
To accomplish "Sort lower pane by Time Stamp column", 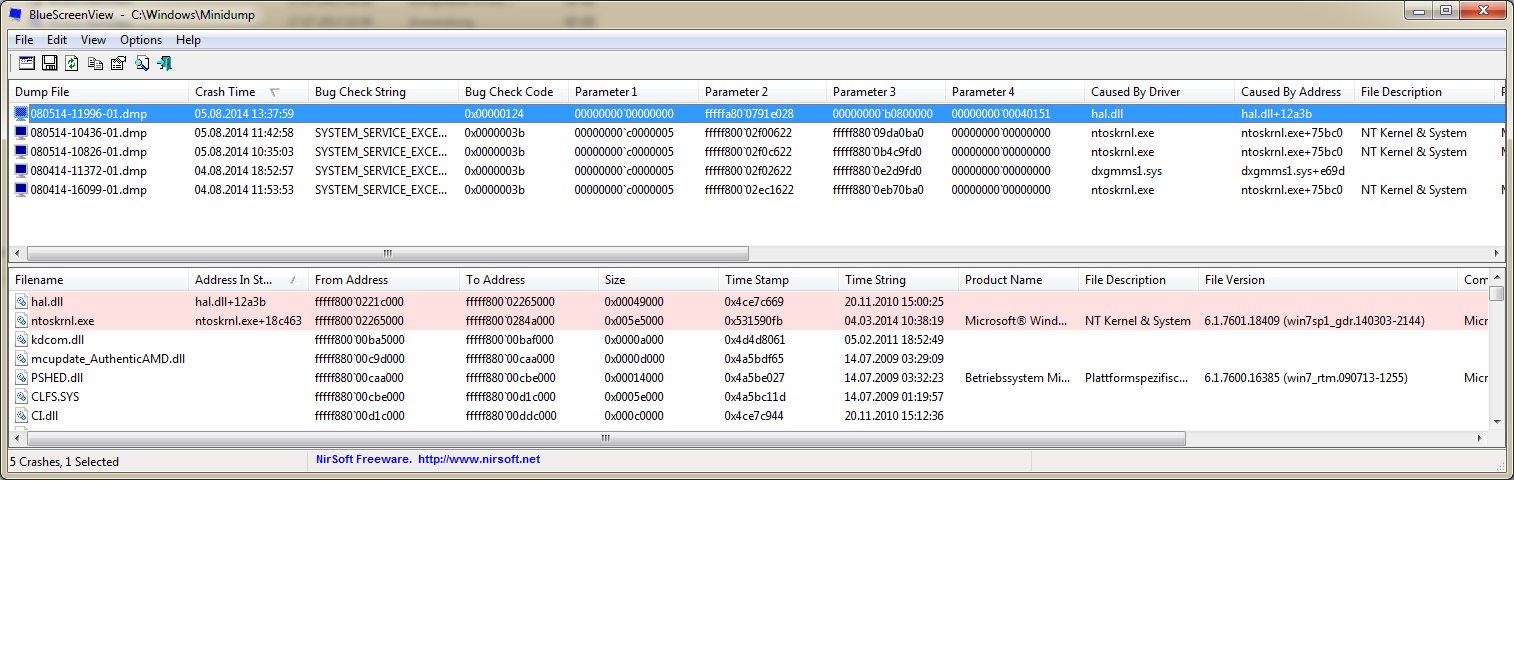I will 779,280.
